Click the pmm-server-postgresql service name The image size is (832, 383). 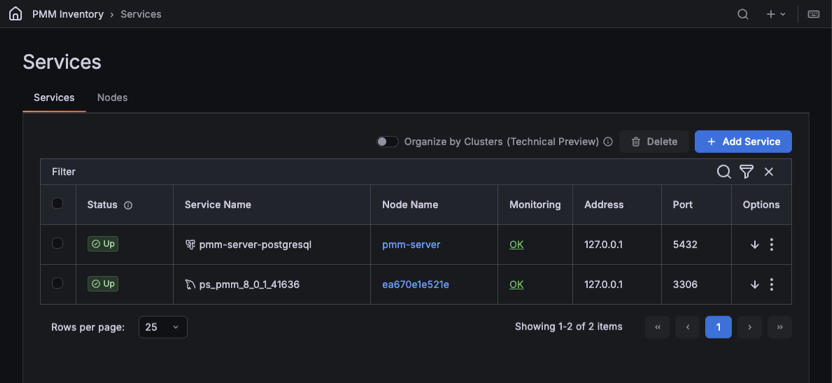point(255,245)
